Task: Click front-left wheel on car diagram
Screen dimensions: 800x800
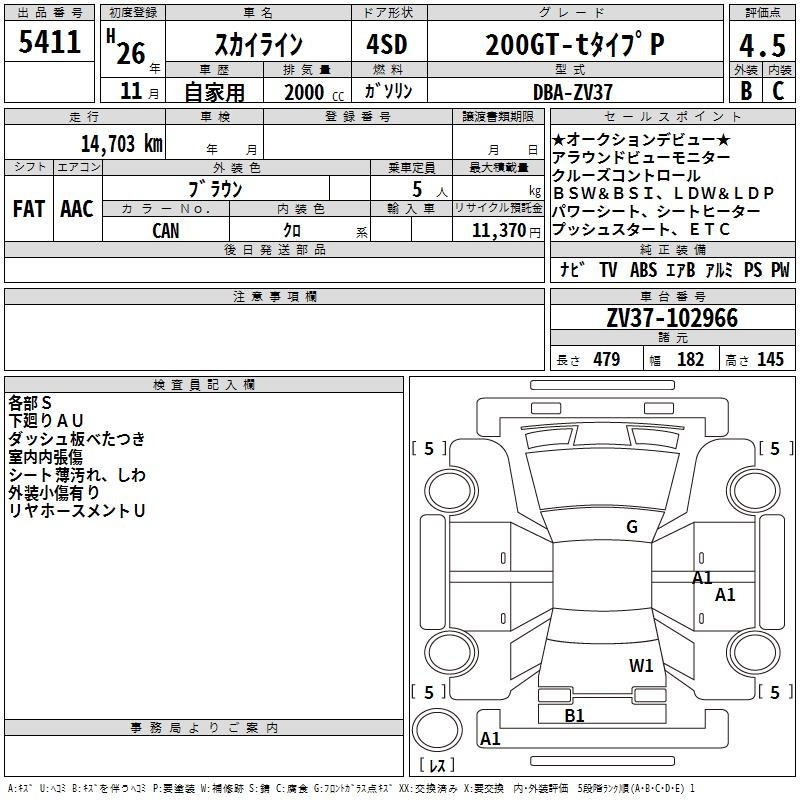Action: click(x=451, y=490)
